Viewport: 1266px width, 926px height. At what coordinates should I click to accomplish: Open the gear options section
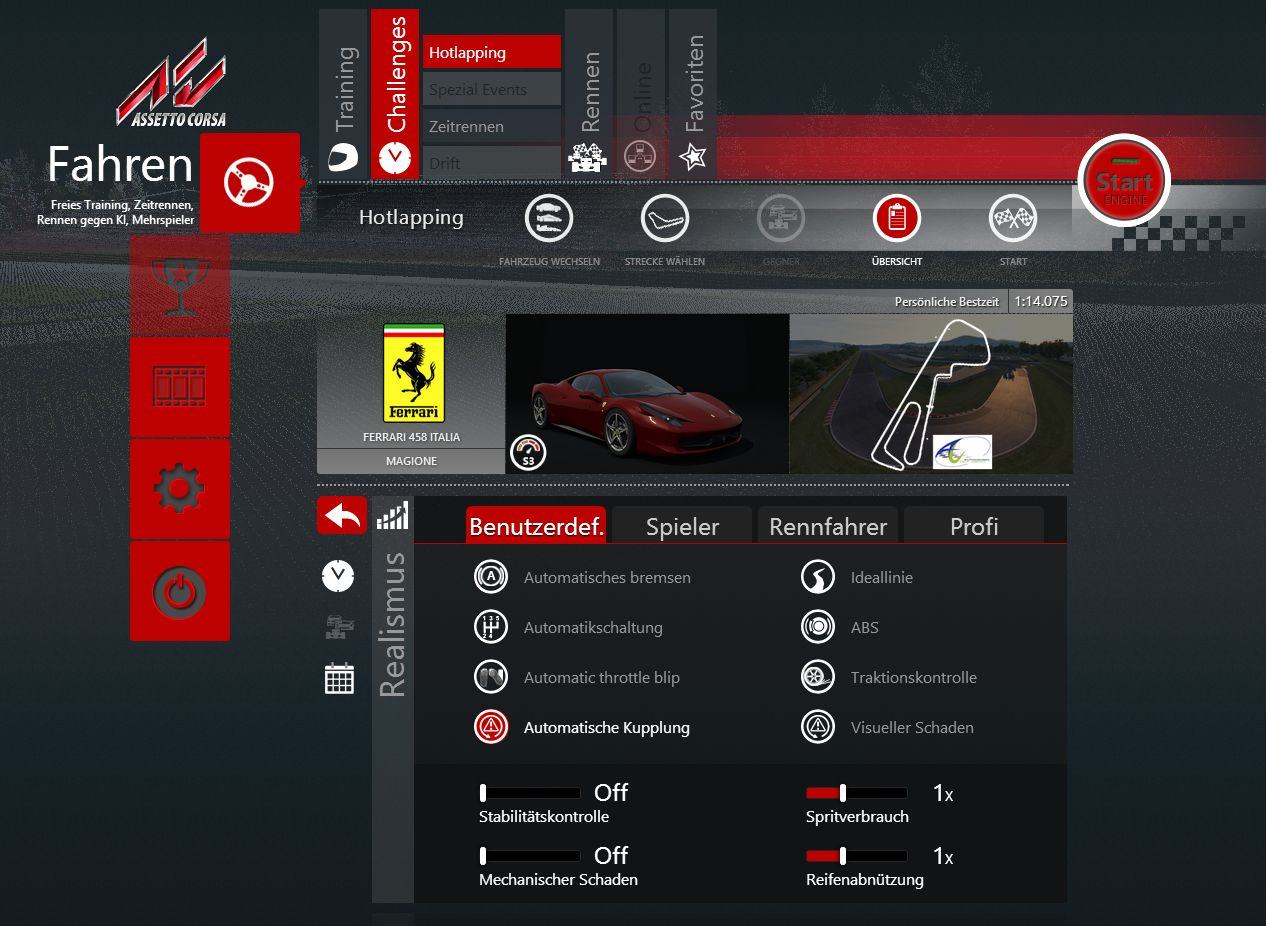(180, 489)
